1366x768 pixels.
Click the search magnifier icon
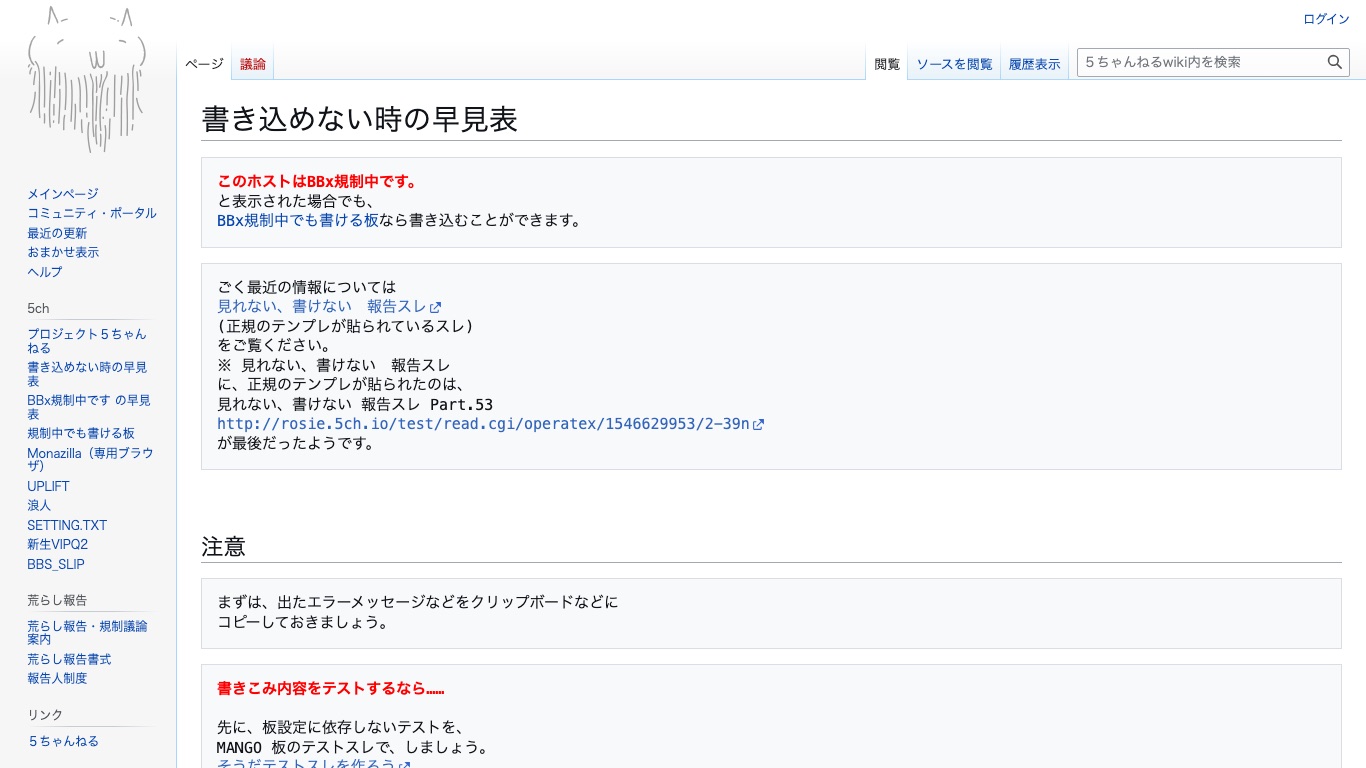click(x=1335, y=62)
